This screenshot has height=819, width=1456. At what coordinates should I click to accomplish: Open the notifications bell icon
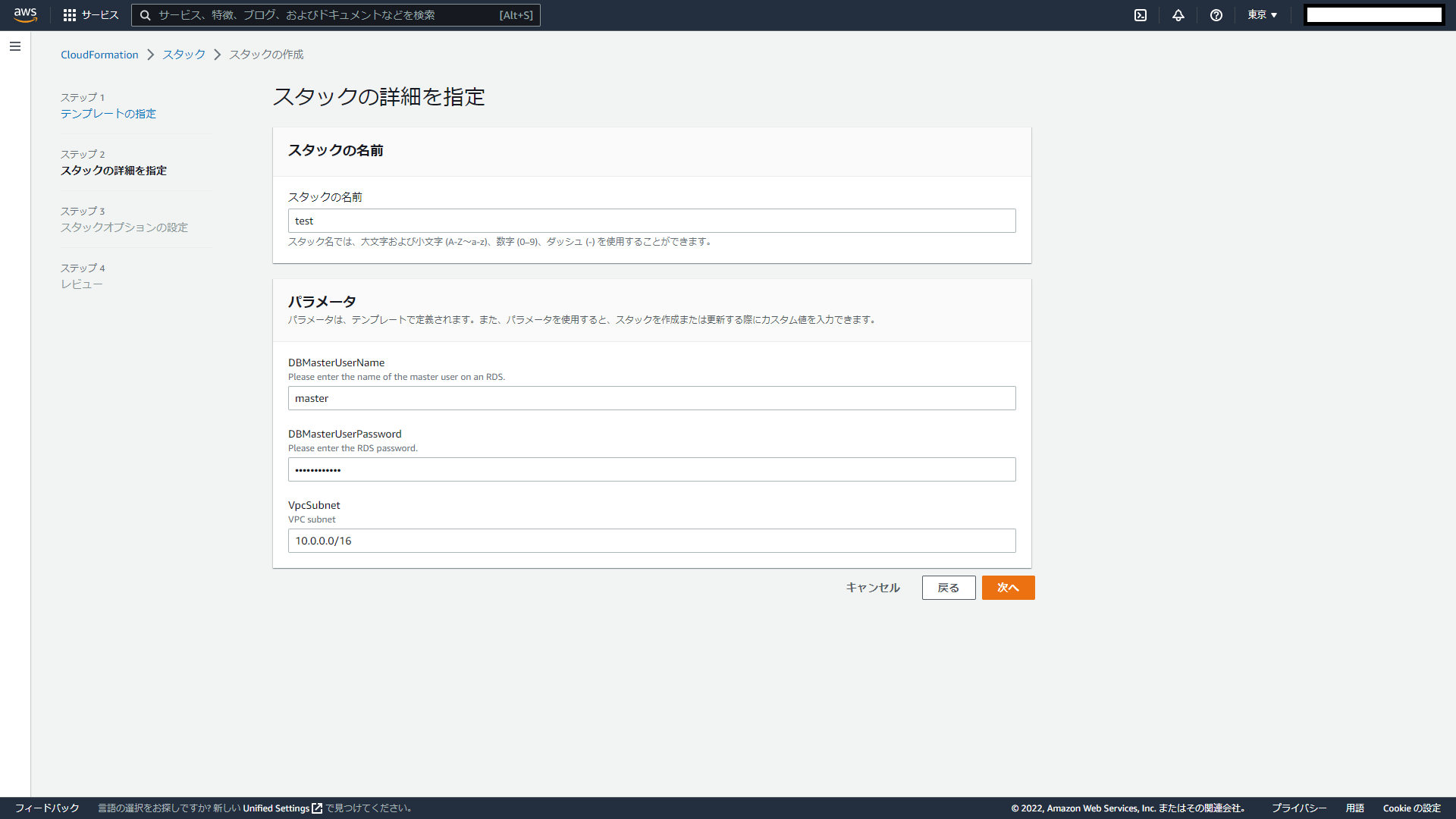click(1178, 15)
